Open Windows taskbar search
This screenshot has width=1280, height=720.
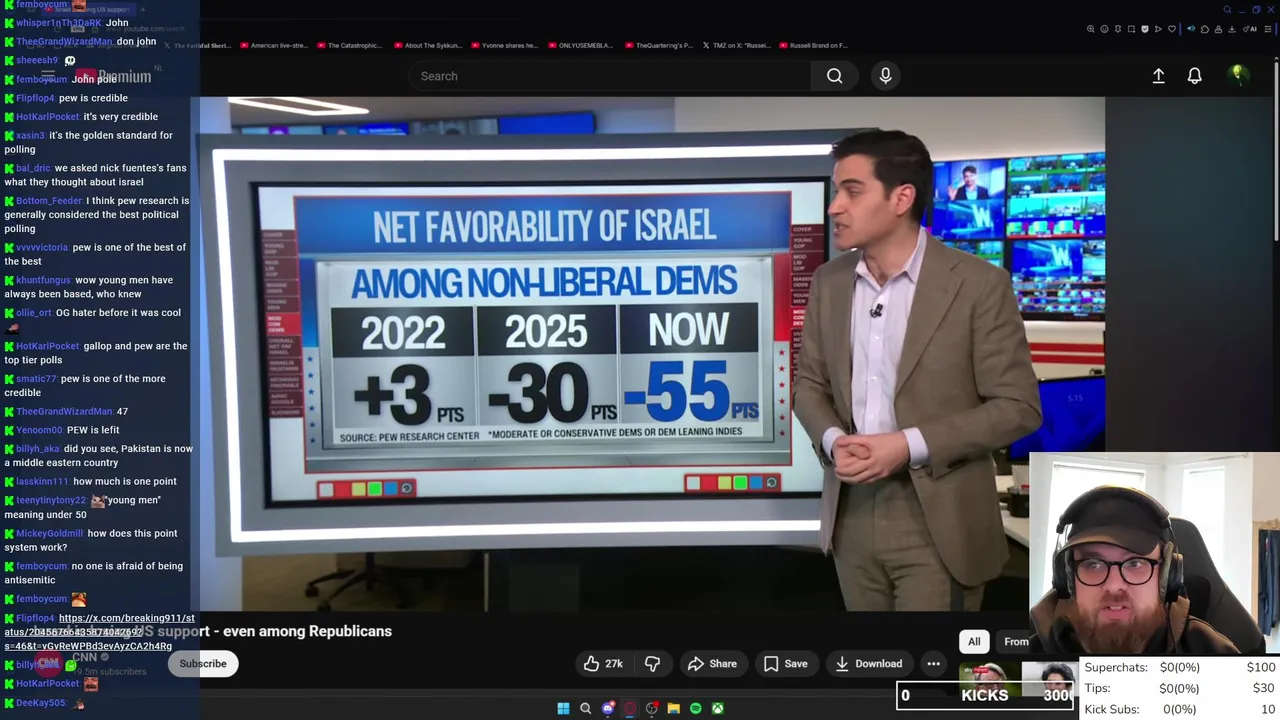coord(585,708)
